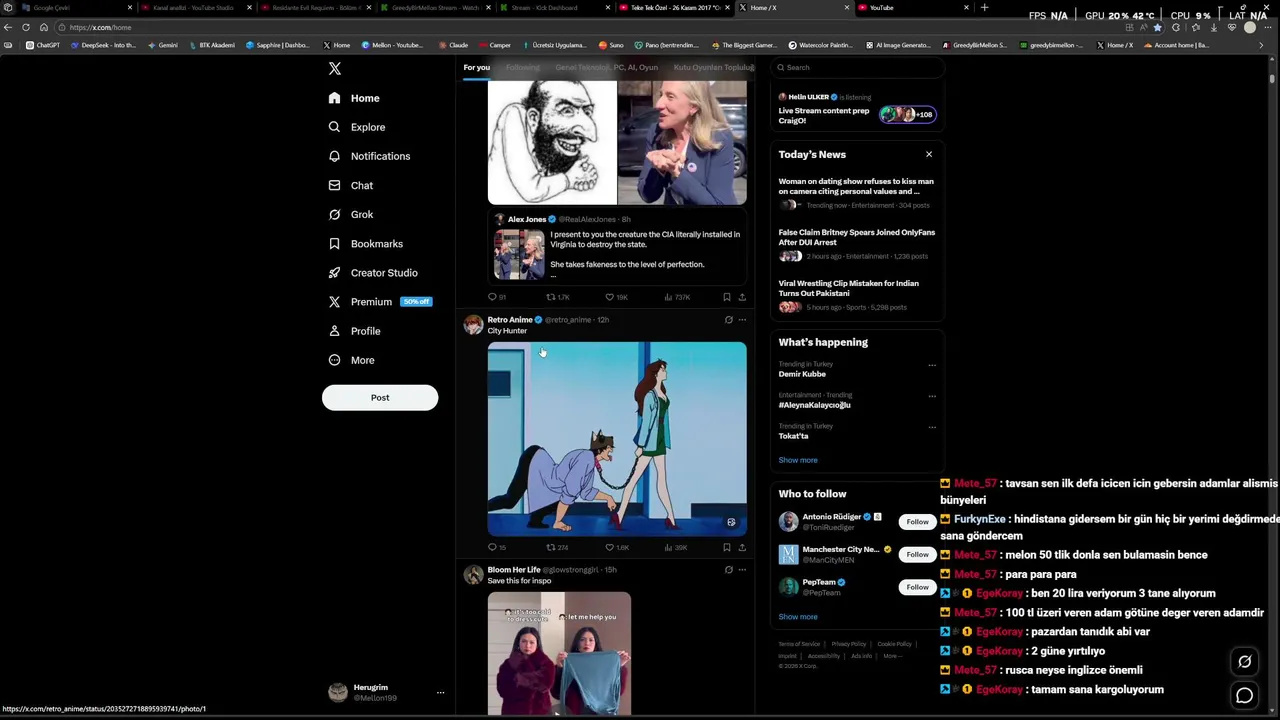Open ChatGPT bookmark in bookmarks bar
1280x720 pixels.
pyautogui.click(x=43, y=45)
